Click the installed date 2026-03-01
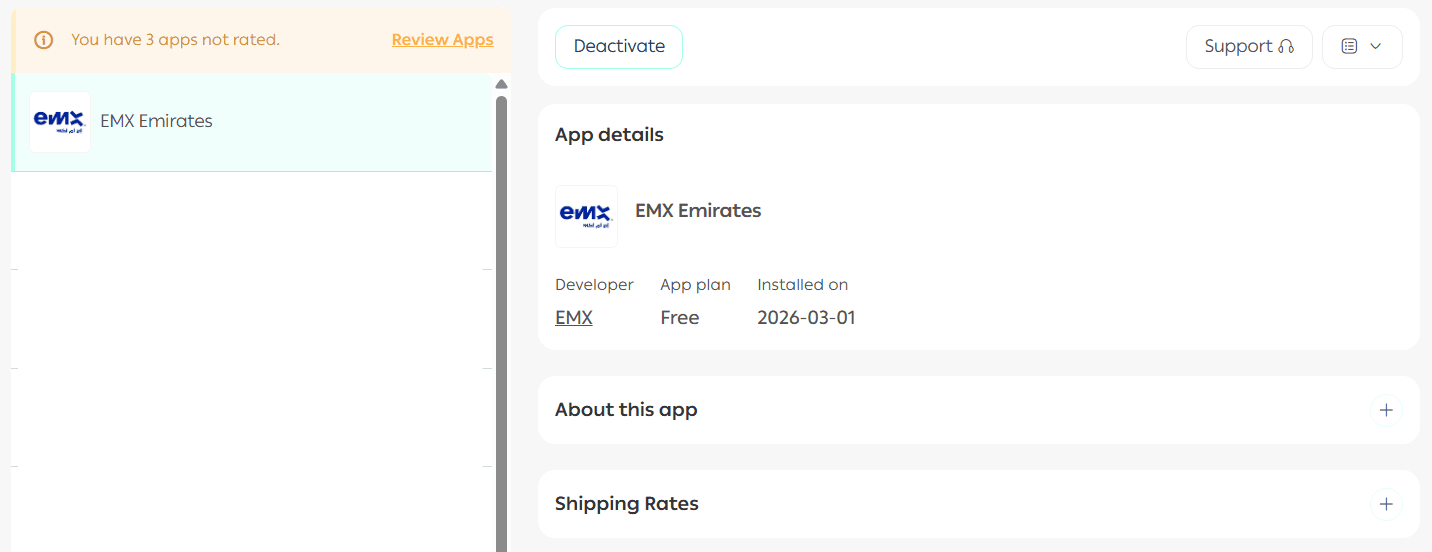 click(806, 318)
